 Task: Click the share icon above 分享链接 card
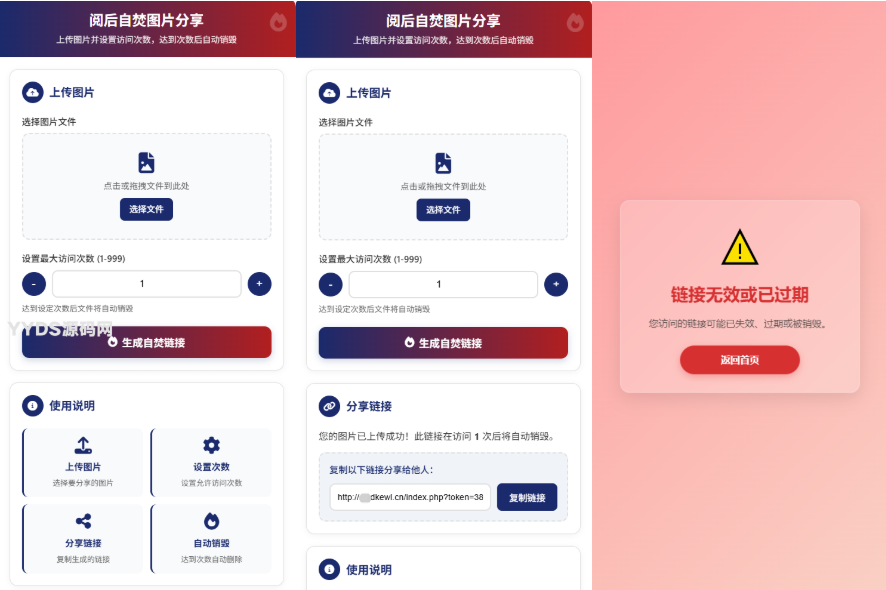83,521
